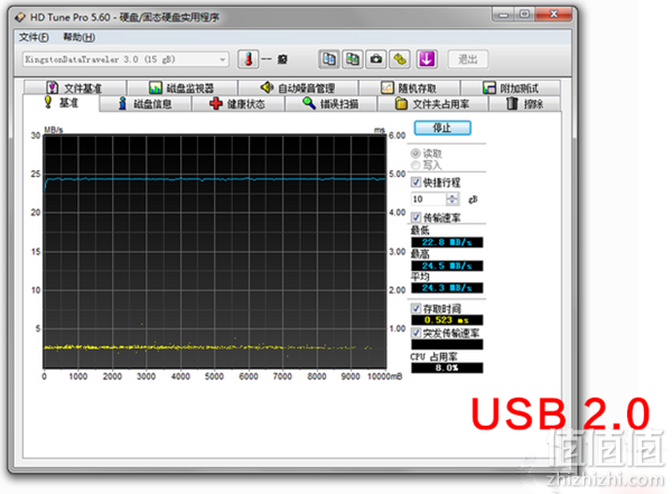This screenshot has height=494, width=672.
Task: Click the chip icon next to the thermometer
Action: tap(282, 59)
